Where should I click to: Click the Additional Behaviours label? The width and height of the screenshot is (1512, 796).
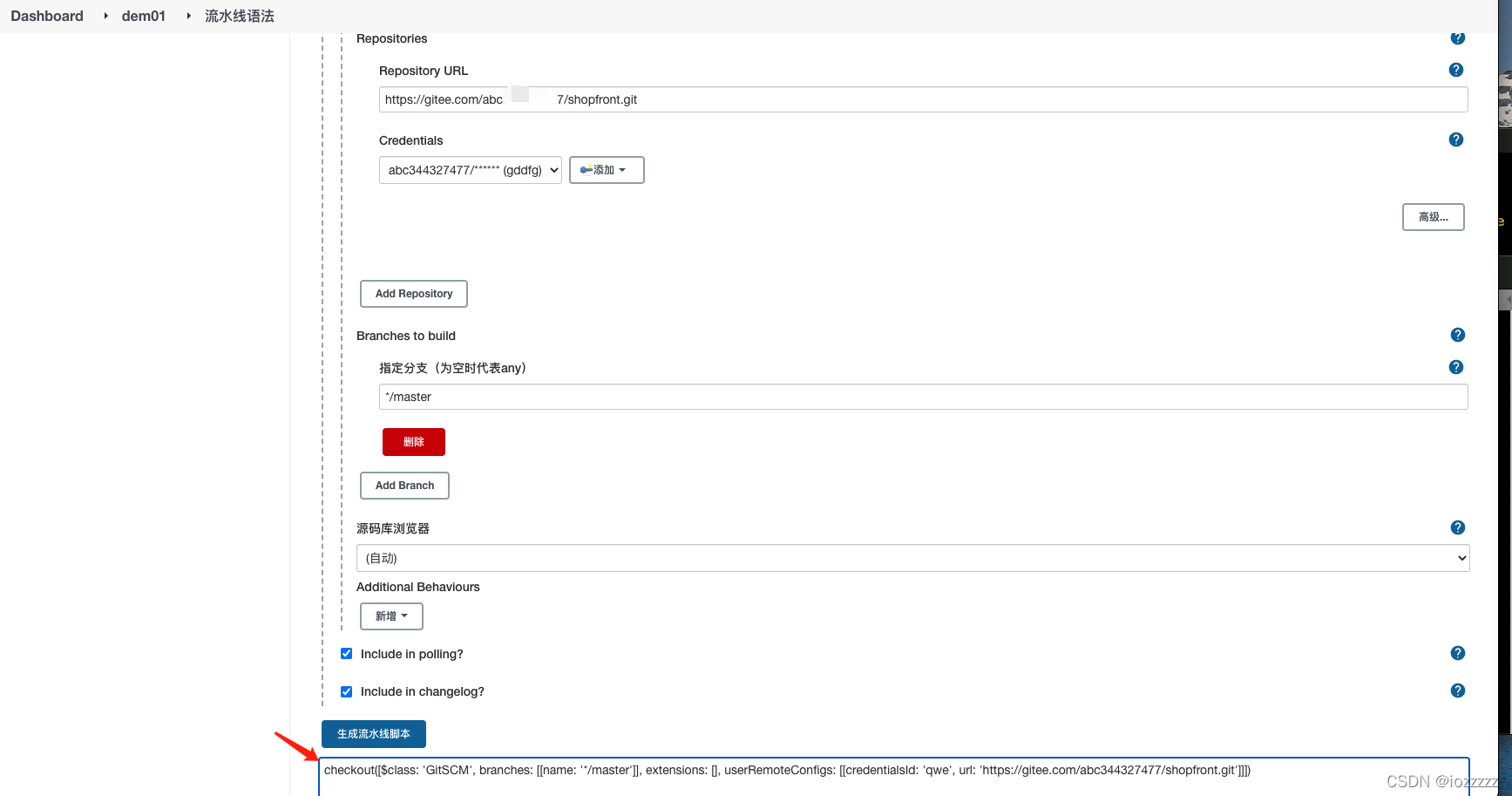tap(418, 587)
